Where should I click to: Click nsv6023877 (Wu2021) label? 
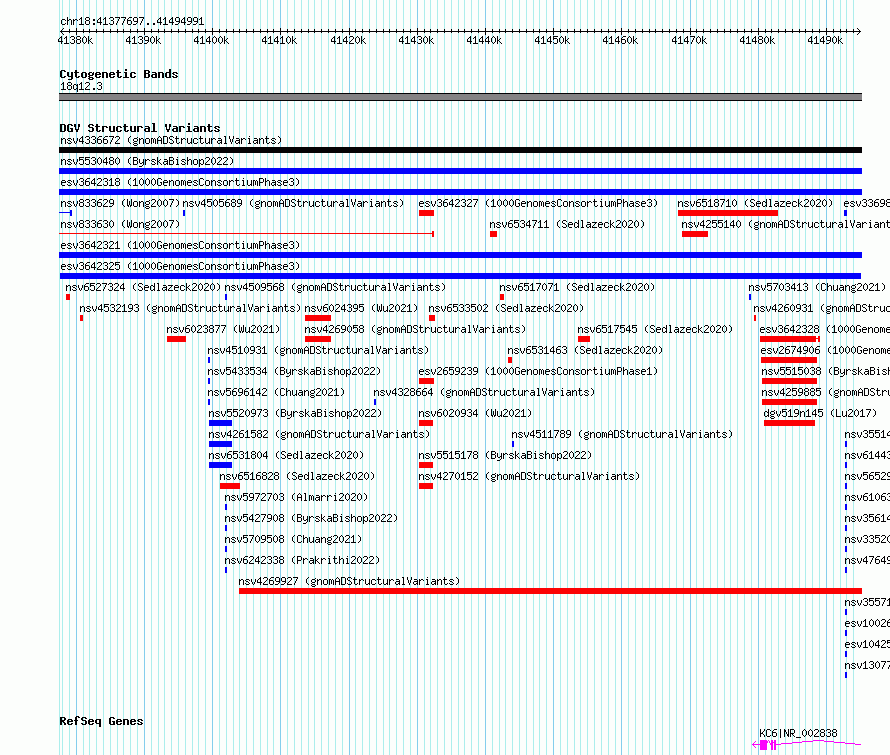(223, 329)
